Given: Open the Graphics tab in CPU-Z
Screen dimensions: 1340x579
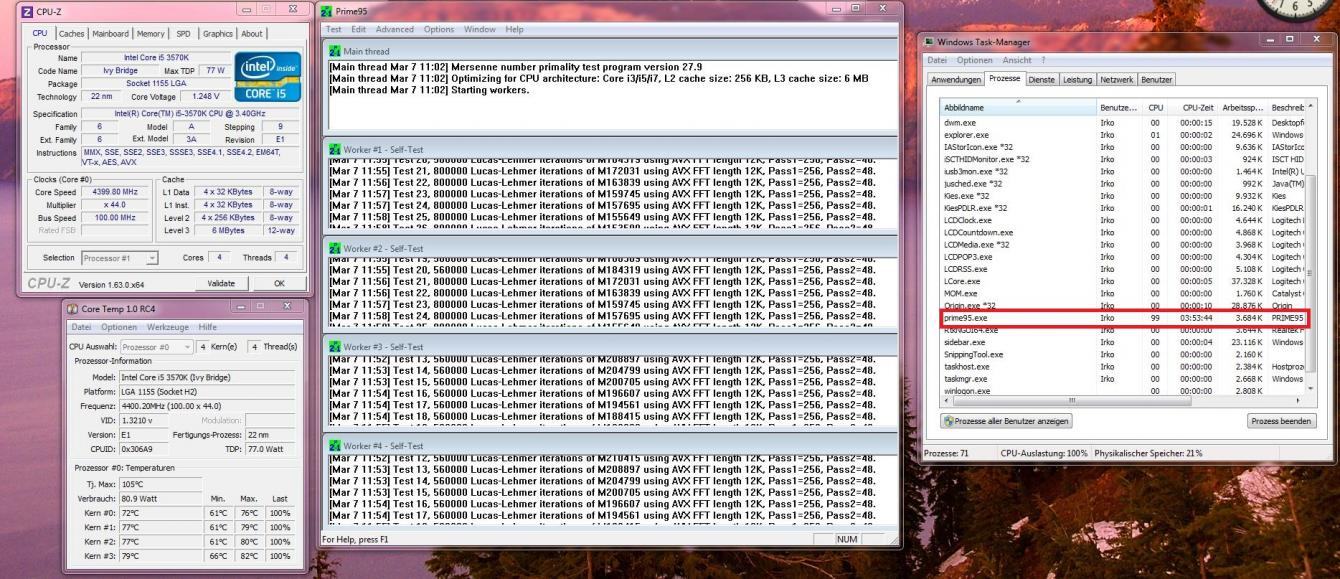Looking at the screenshot, I should click(x=218, y=34).
